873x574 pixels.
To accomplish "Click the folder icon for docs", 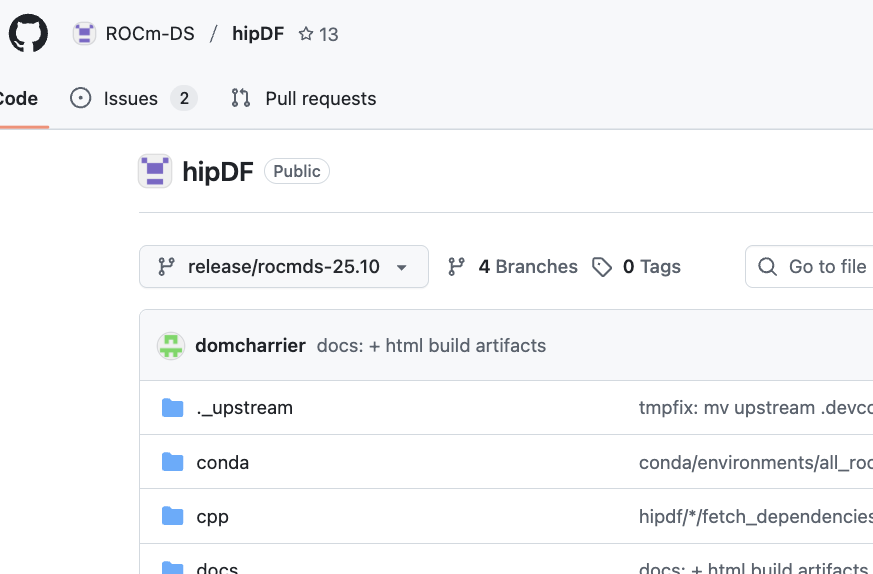I will [x=173, y=568].
